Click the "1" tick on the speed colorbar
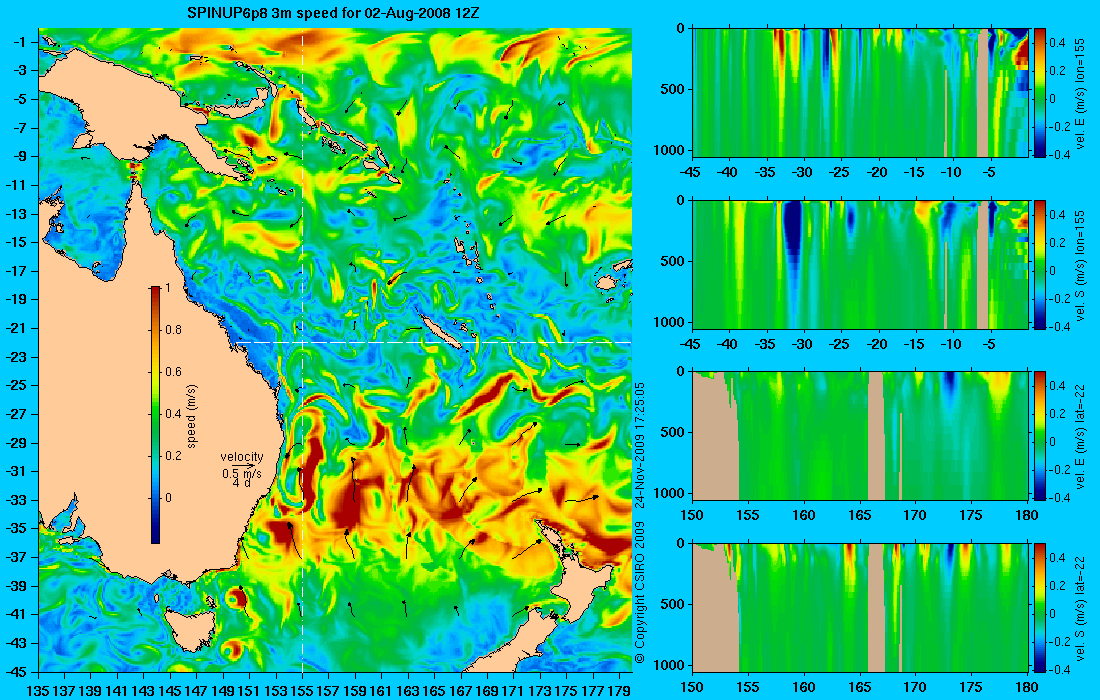The height and width of the screenshot is (700, 1100). tap(167, 288)
